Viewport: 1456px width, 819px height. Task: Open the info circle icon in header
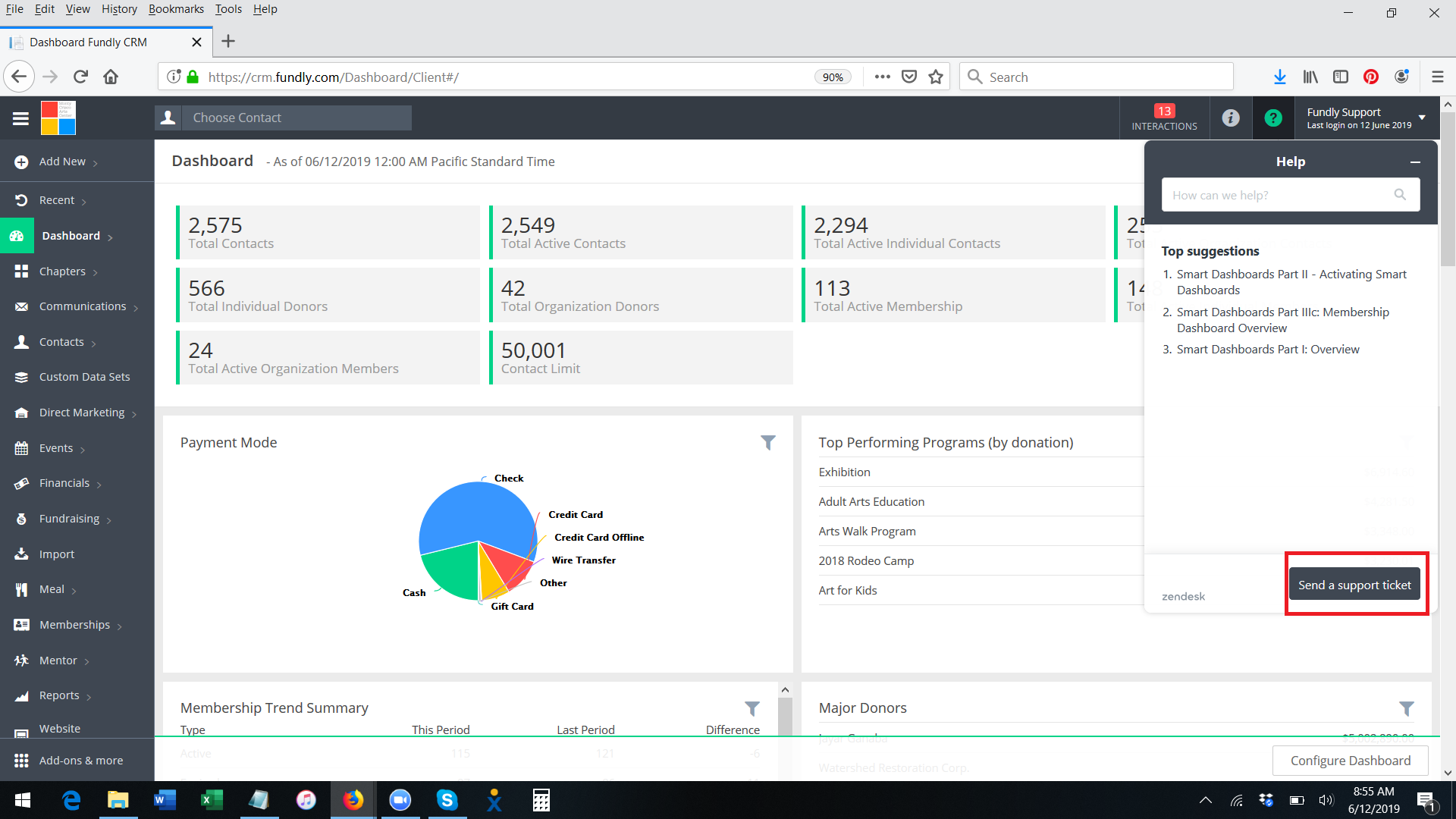point(1231,118)
